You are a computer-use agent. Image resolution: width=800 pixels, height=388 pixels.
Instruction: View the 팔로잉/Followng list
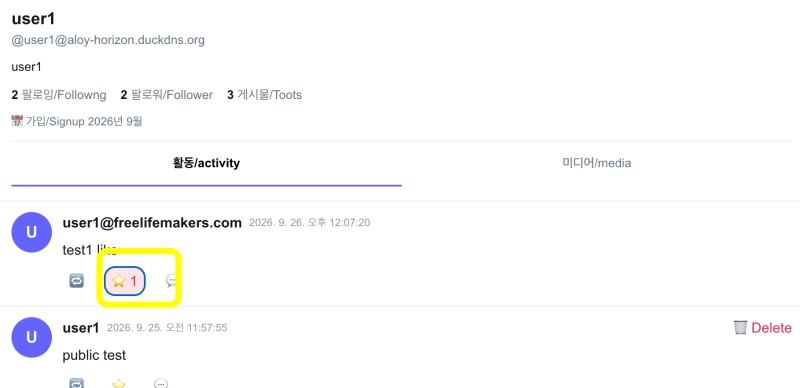59,95
